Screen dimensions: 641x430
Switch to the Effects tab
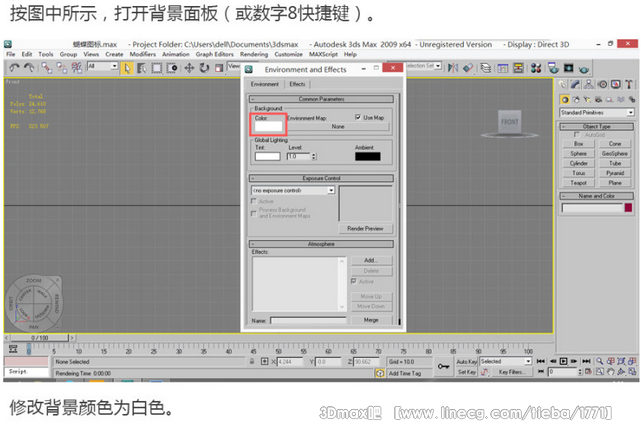pyautogui.click(x=298, y=84)
